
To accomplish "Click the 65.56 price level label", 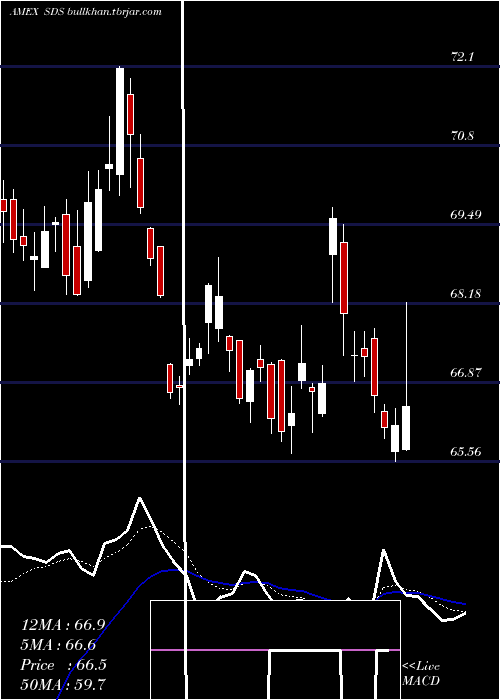I will point(466,452).
